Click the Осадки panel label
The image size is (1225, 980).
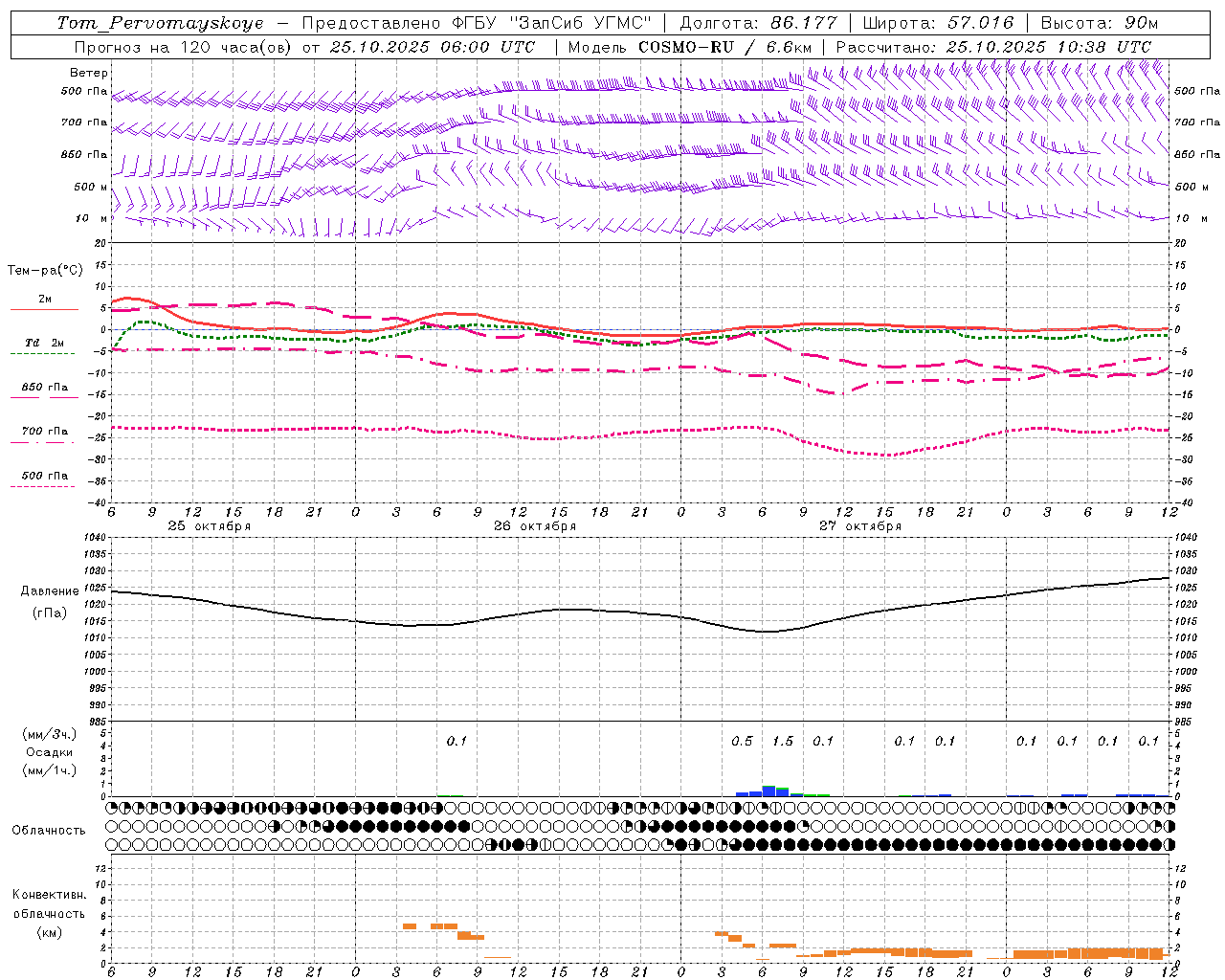click(50, 752)
